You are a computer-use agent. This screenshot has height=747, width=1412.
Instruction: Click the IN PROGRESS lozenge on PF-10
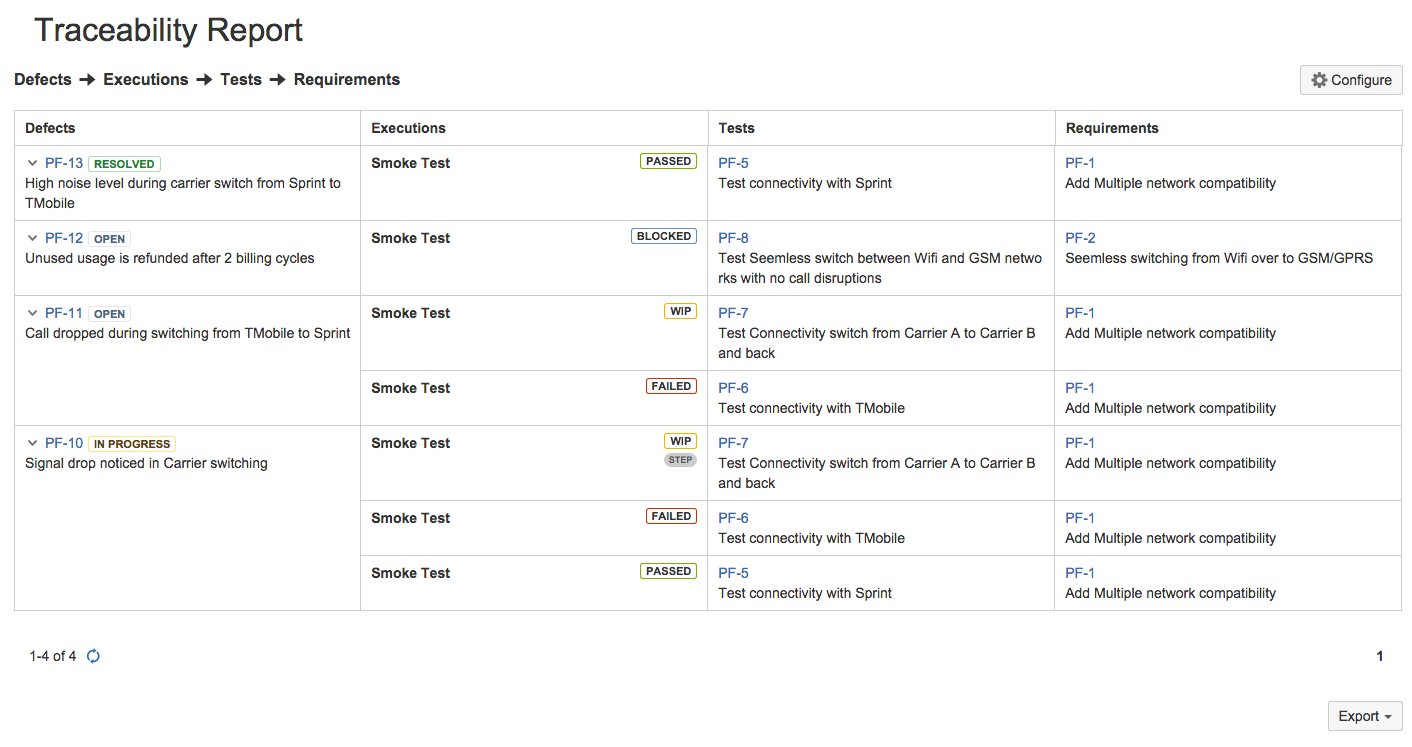pyautogui.click(x=131, y=443)
